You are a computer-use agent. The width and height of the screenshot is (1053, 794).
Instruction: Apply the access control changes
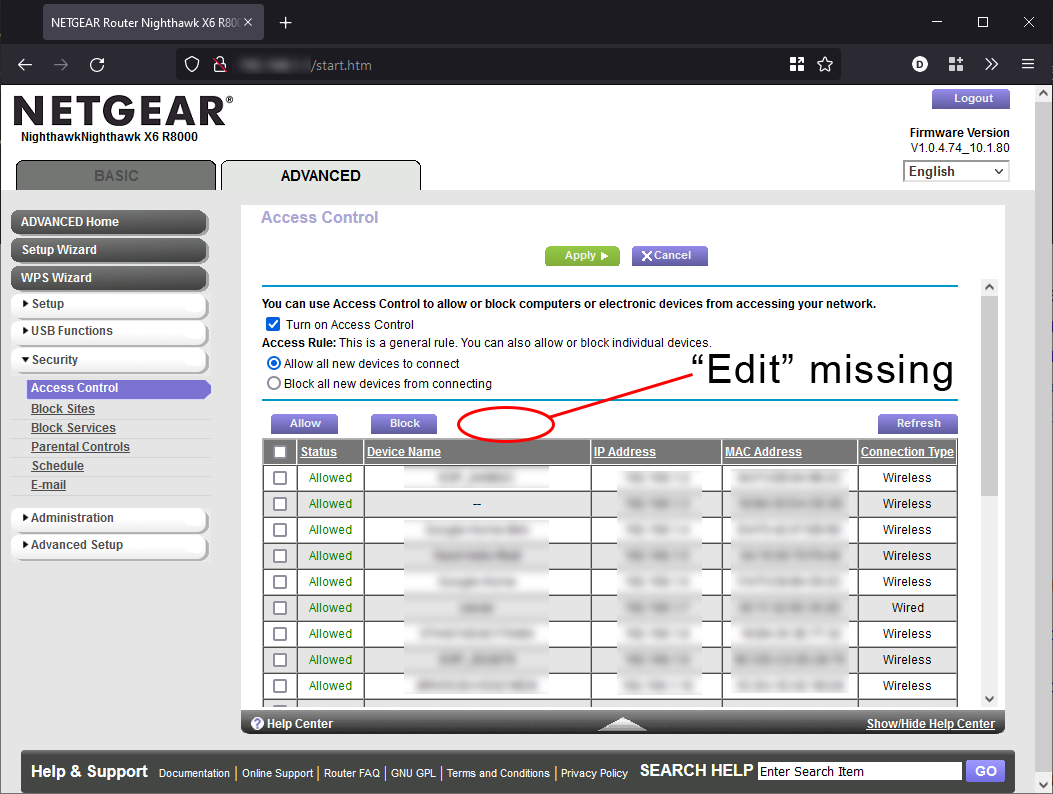click(582, 255)
